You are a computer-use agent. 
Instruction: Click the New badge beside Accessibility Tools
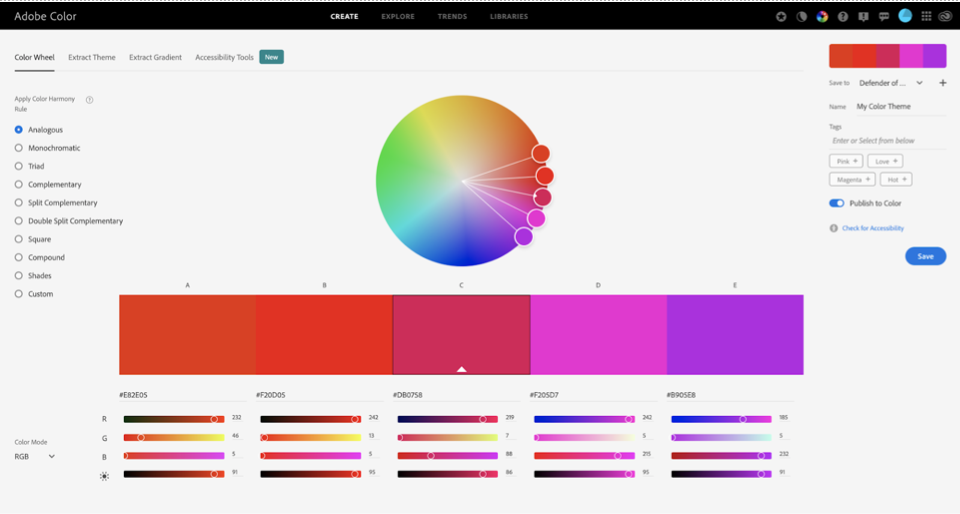[x=271, y=57]
